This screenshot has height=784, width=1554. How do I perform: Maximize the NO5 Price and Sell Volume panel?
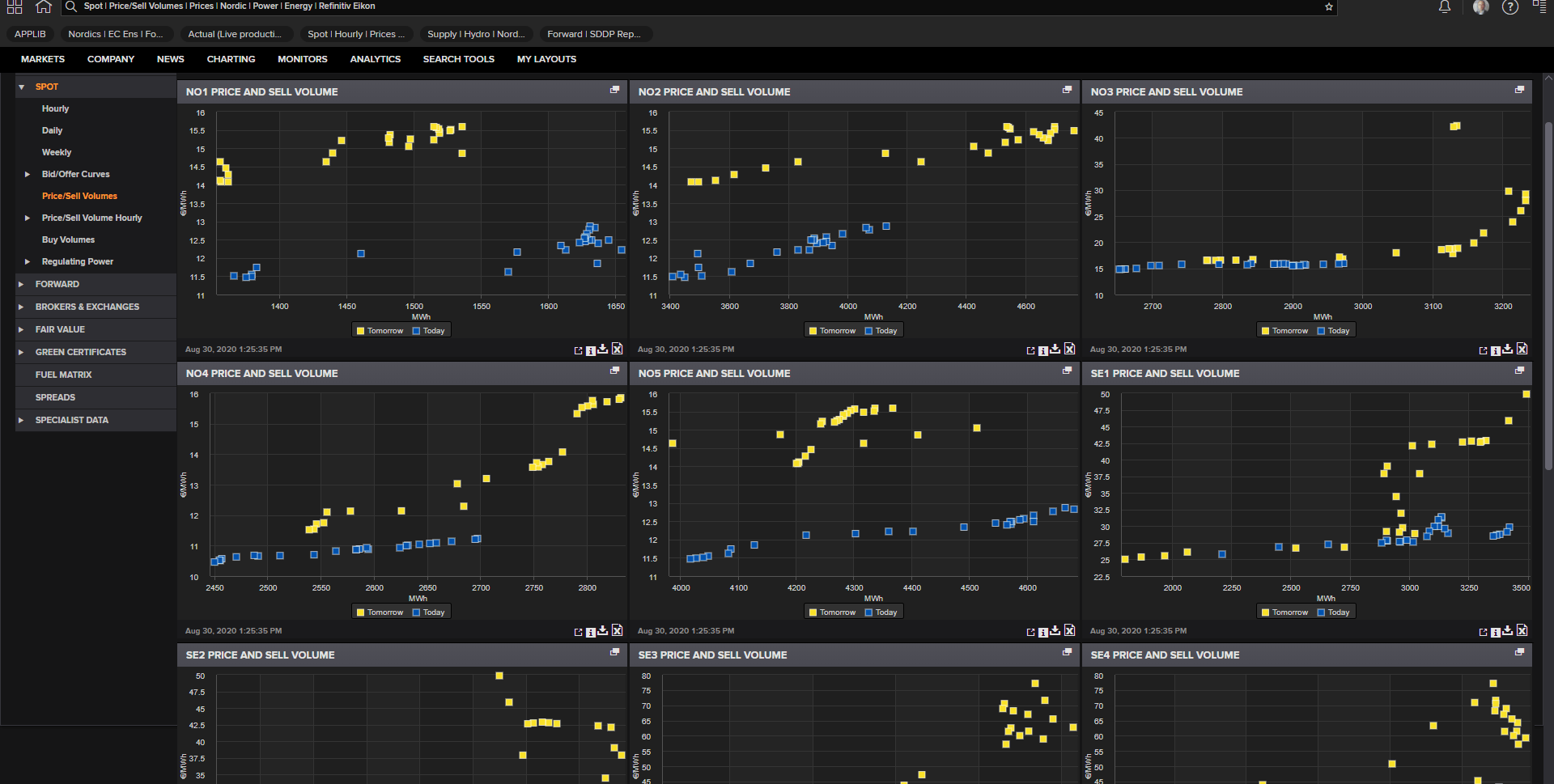click(x=1067, y=371)
